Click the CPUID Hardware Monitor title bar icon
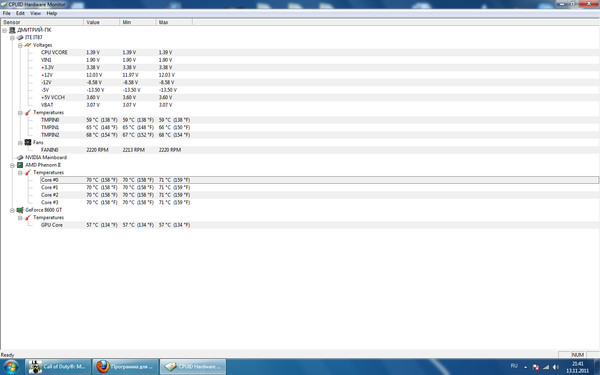This screenshot has width=600, height=375. tap(4, 4)
